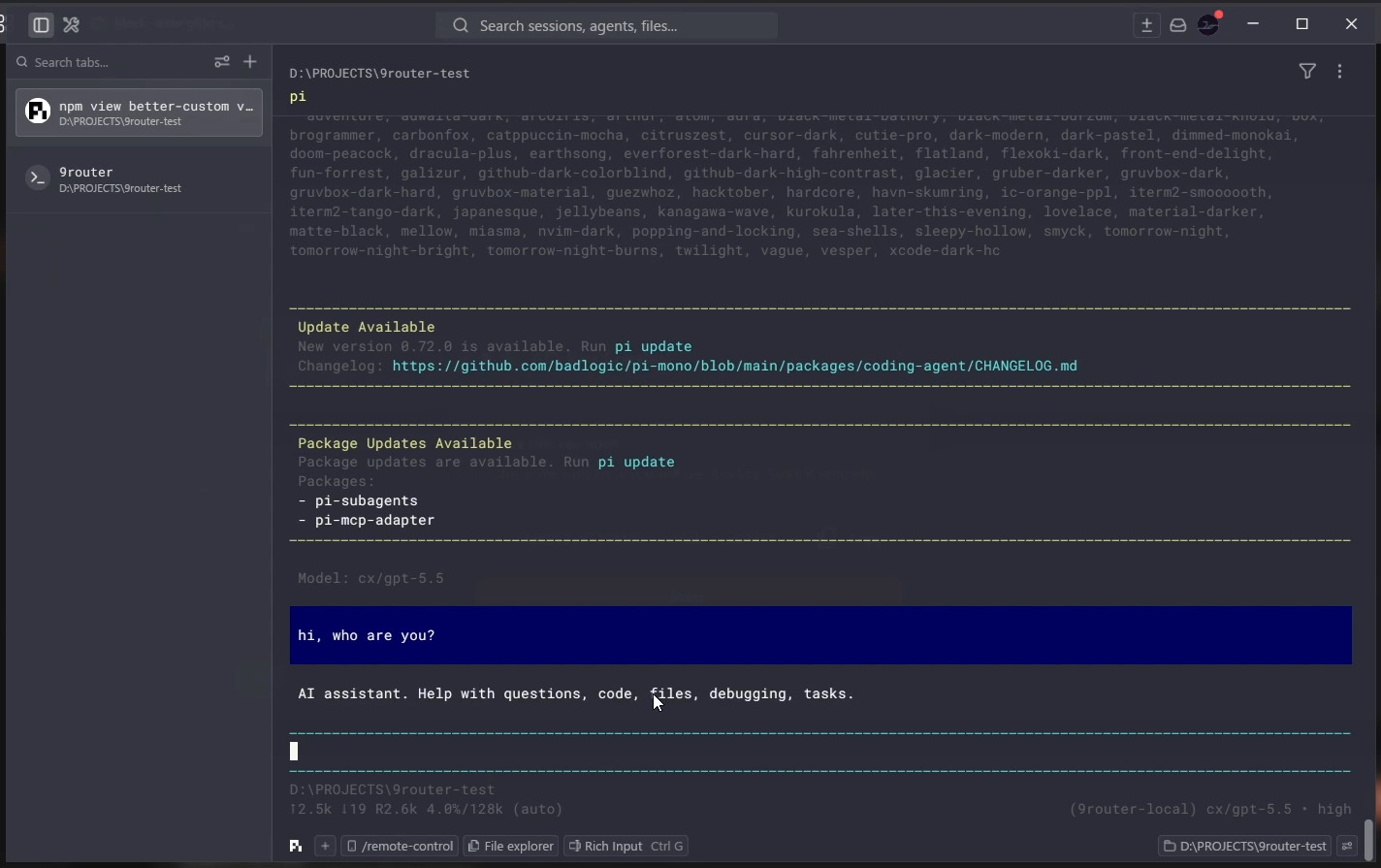Click the token usage '4.0%/128k (auto)' status
The image size is (1381, 868).
coord(494,809)
